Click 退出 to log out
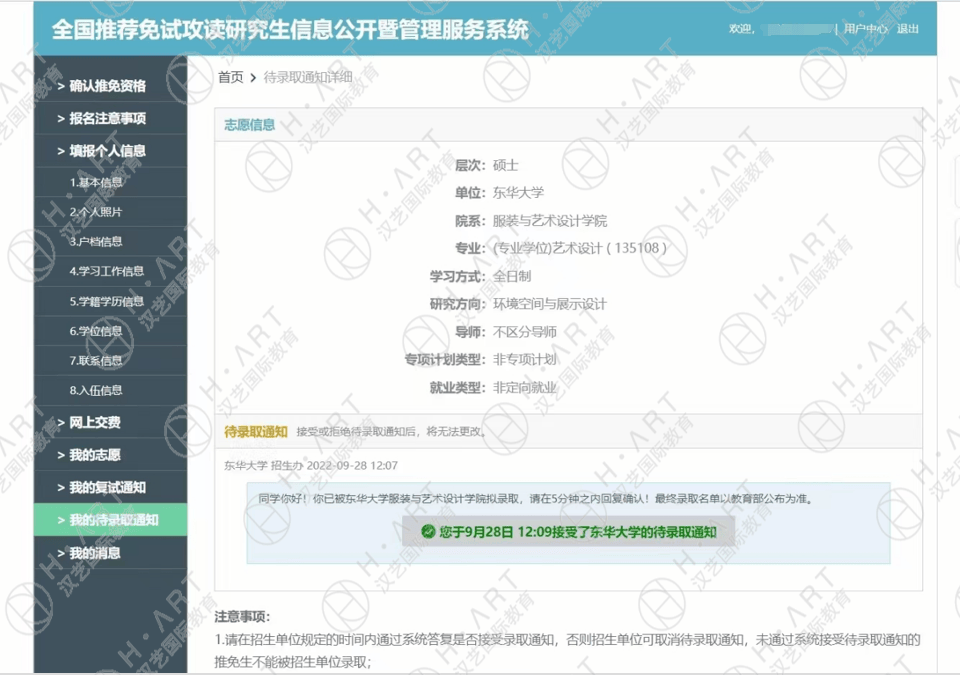The image size is (960, 675). [x=908, y=29]
